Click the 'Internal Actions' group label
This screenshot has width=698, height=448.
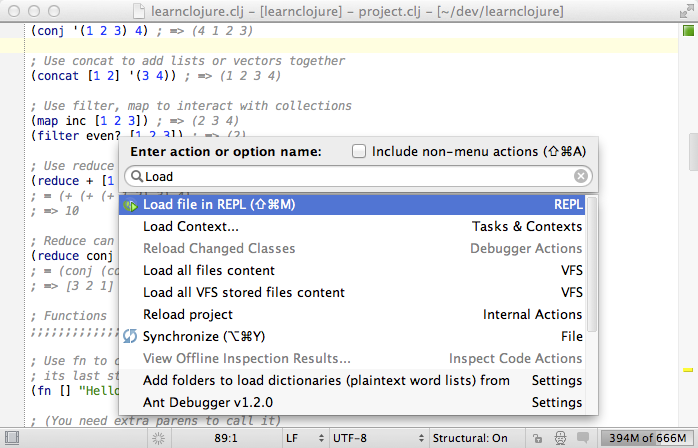[x=532, y=314]
